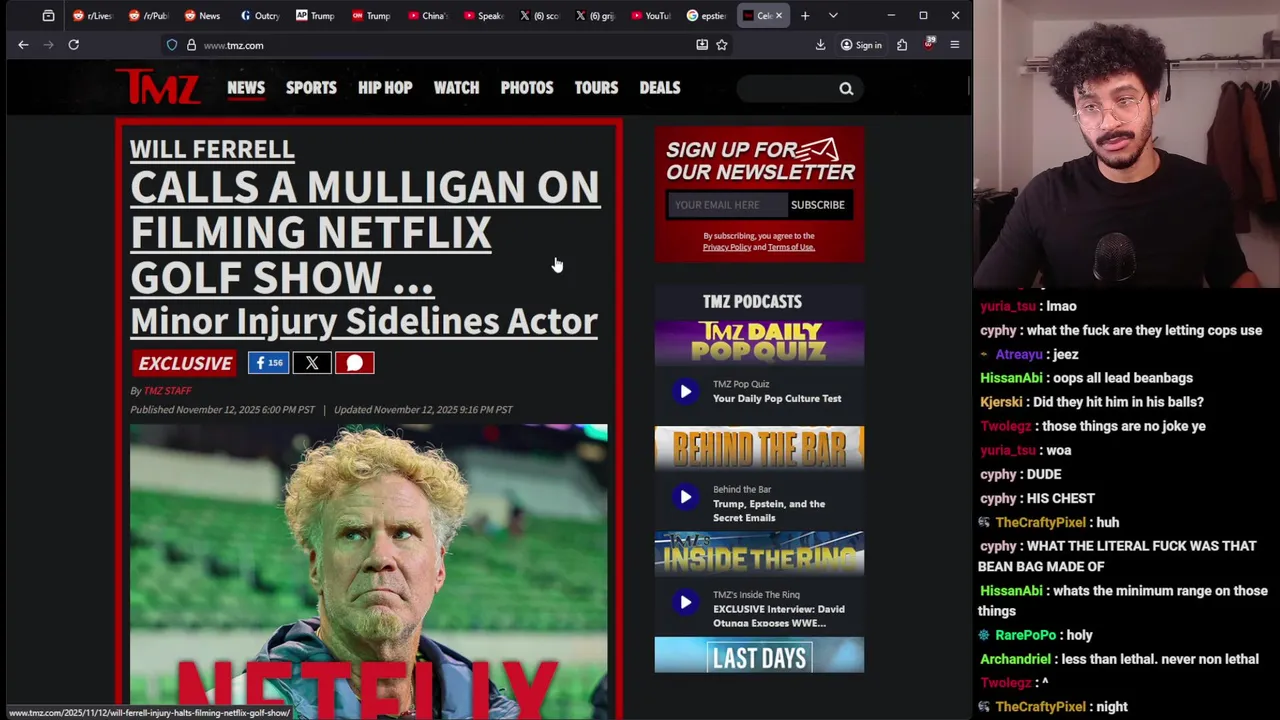Switch to the Google epstien tab
Screen dimensions: 1280x720
pyautogui.click(x=706, y=16)
